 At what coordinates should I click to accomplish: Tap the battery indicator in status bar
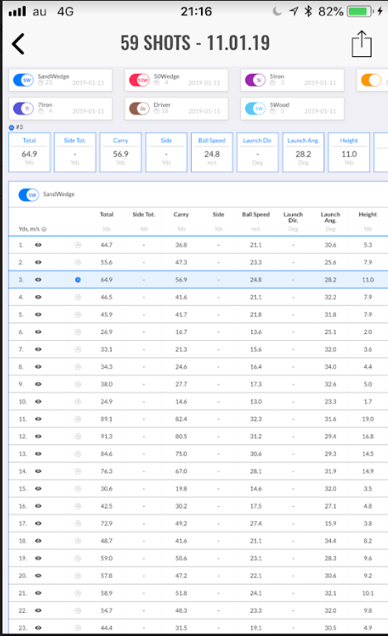(359, 11)
